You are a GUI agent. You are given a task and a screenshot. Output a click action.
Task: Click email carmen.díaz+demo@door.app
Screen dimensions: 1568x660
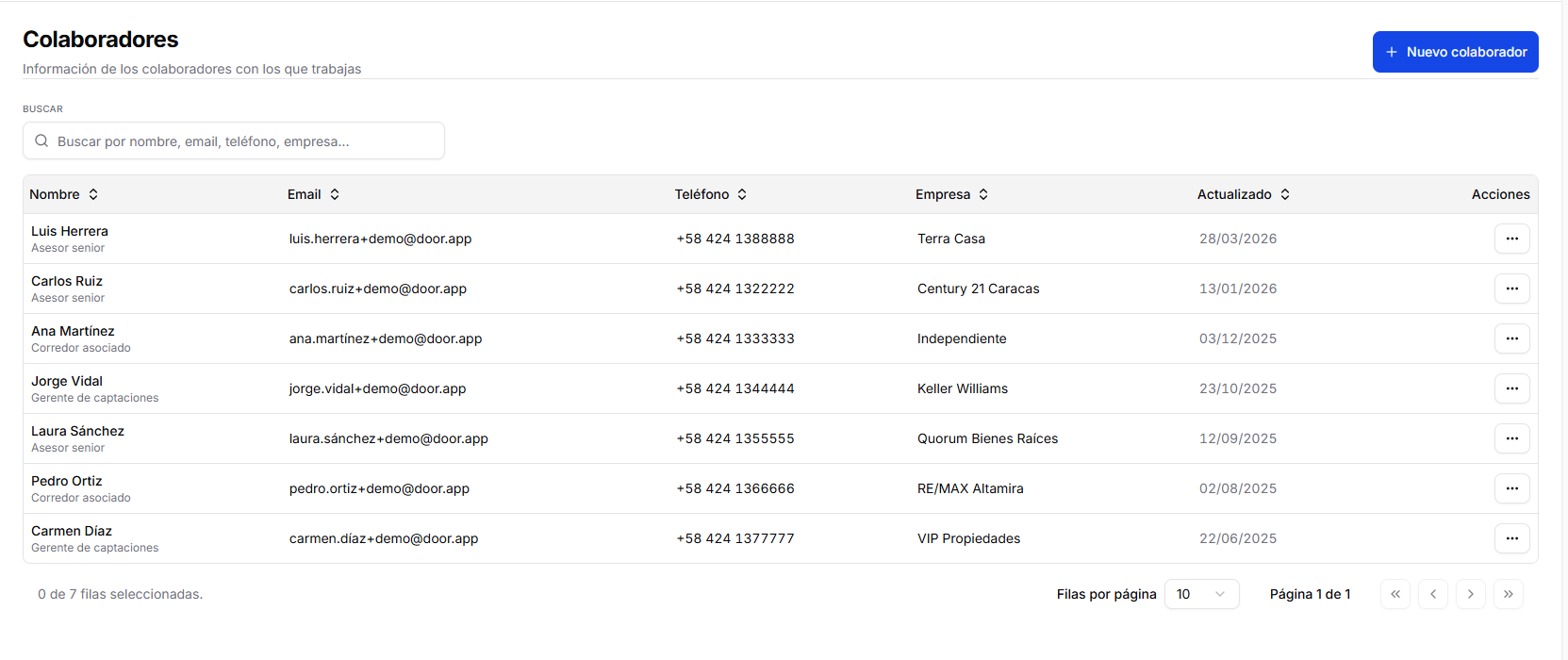tap(384, 538)
